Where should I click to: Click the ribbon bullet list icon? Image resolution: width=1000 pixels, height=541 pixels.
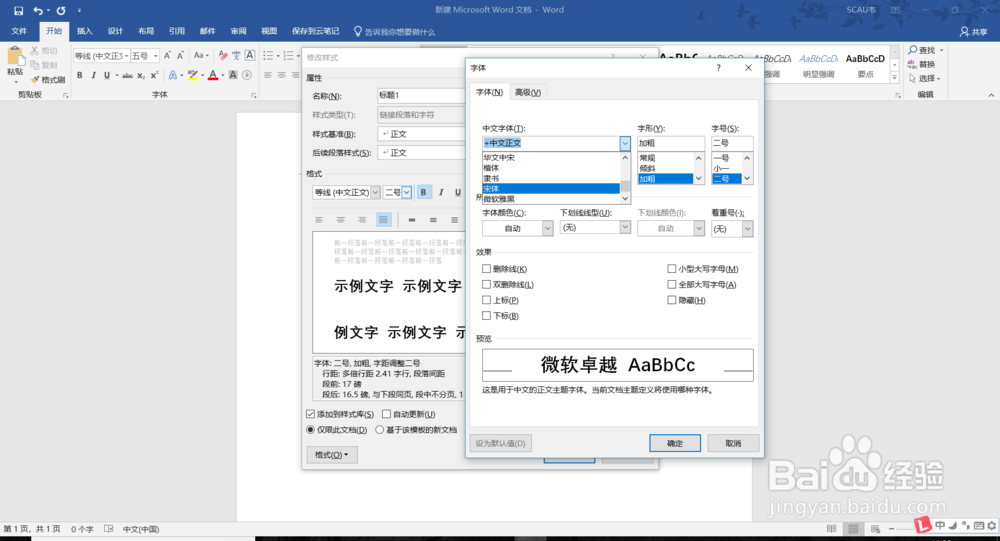[x=268, y=56]
